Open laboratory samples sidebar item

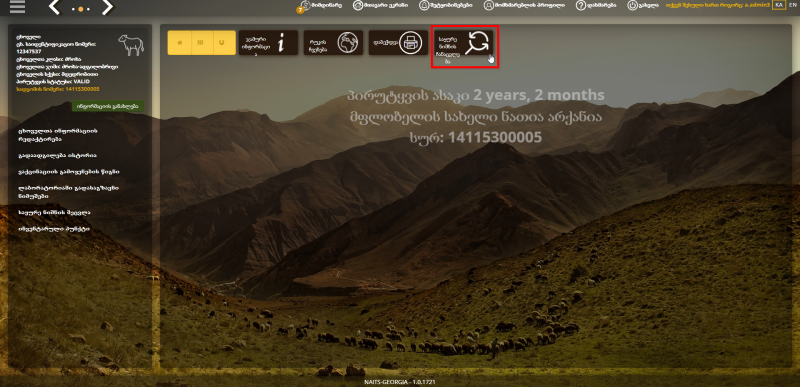tap(68, 192)
